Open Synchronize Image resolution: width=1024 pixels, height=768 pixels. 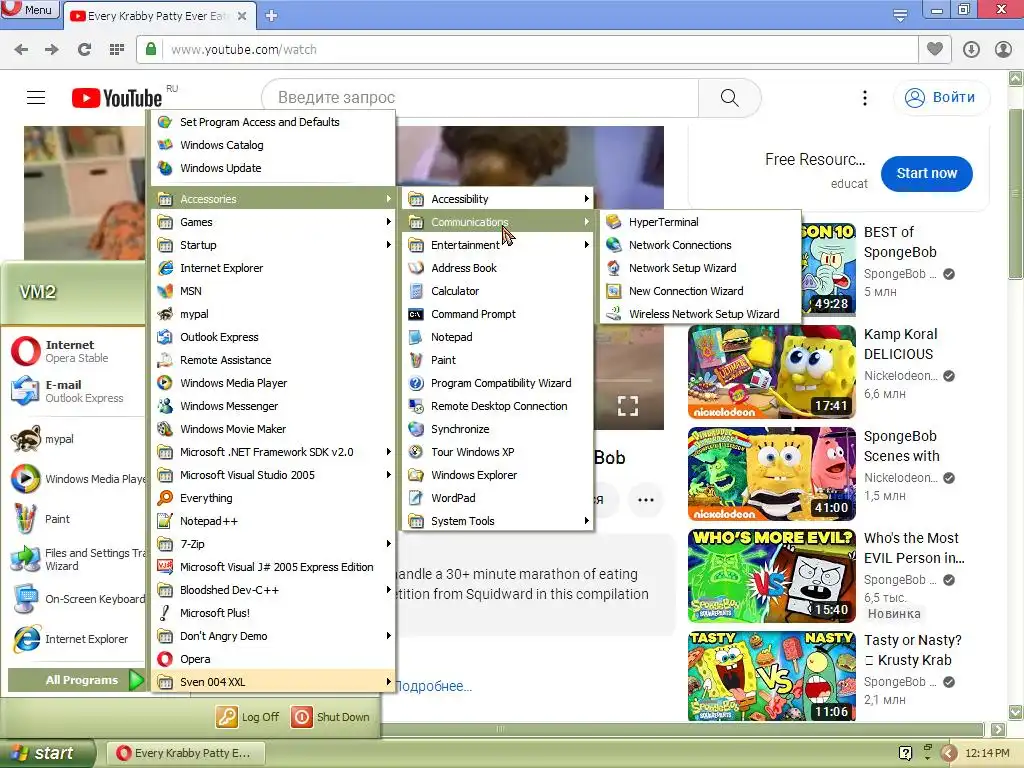pos(498,429)
